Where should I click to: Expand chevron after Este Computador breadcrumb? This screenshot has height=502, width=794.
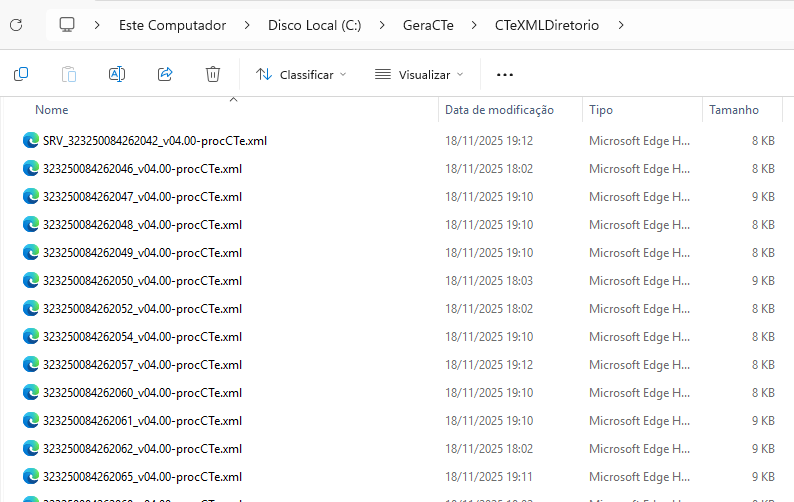(x=247, y=25)
